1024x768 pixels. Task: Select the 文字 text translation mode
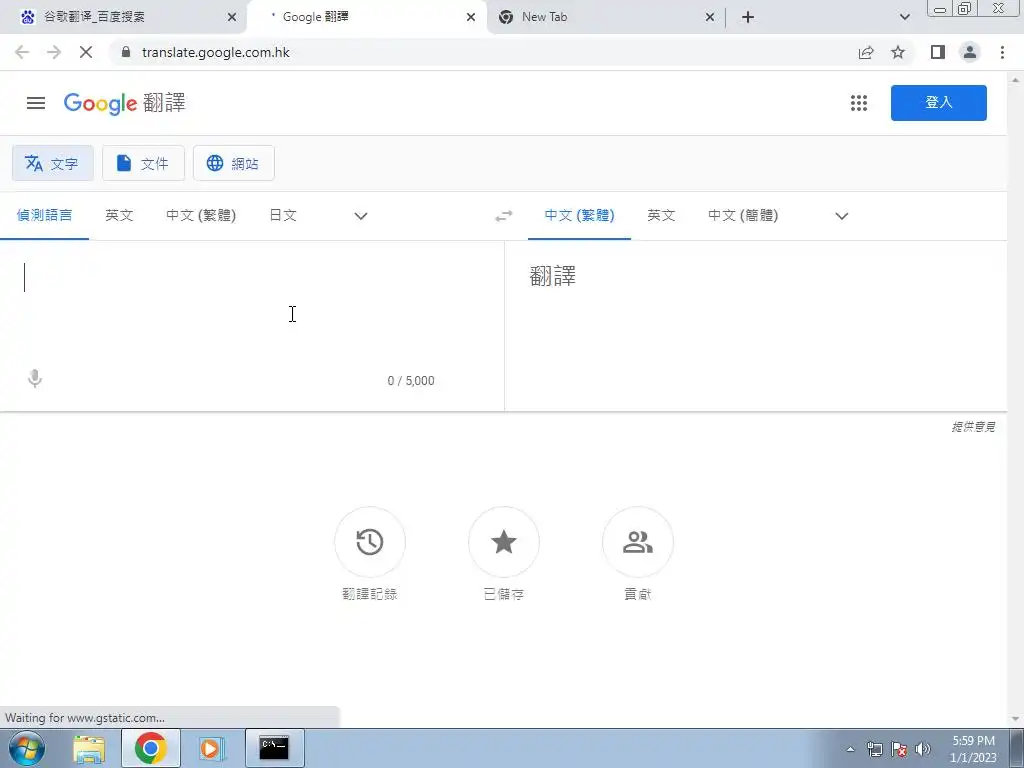[x=53, y=163]
